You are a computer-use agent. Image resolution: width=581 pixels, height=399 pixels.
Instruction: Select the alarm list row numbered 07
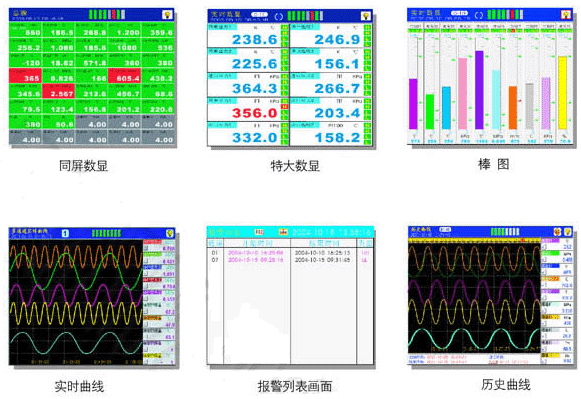pyautogui.click(x=290, y=260)
